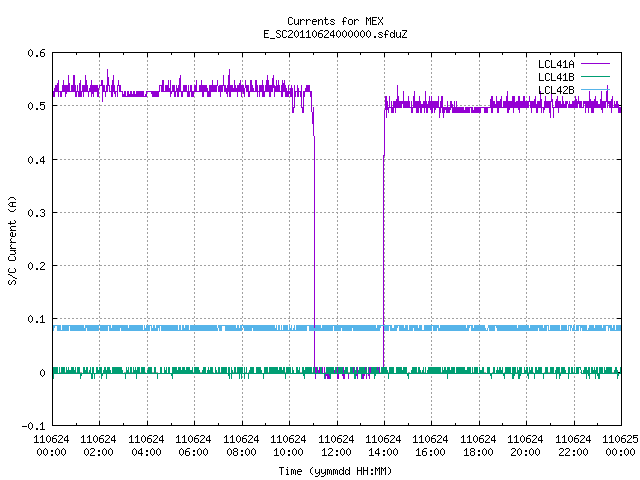Click the 110624 04:00 x-axis tick label
640x480 pixels.
[x=147, y=446]
